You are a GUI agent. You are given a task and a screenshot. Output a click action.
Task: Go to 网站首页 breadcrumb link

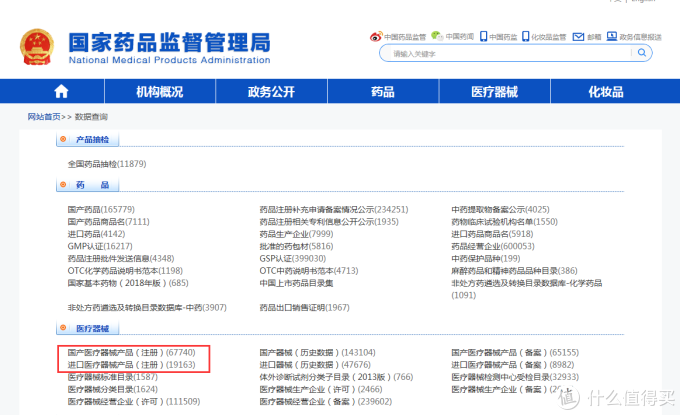(x=44, y=117)
